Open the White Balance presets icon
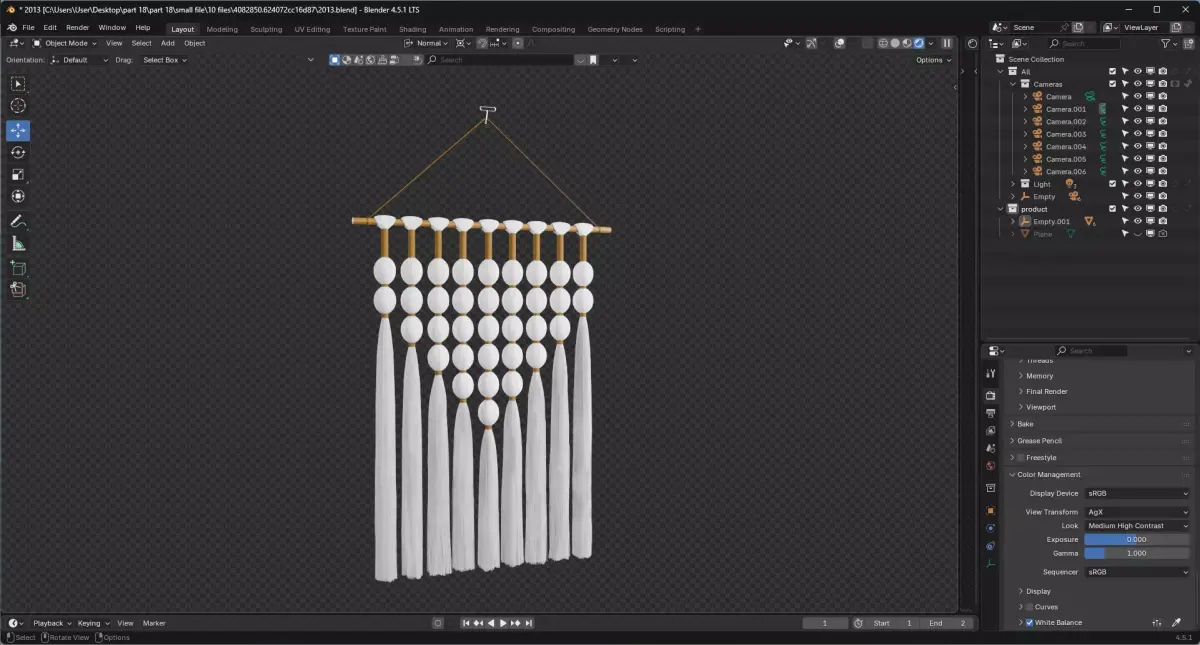Viewport: 1200px width, 645px height. click(1158, 622)
